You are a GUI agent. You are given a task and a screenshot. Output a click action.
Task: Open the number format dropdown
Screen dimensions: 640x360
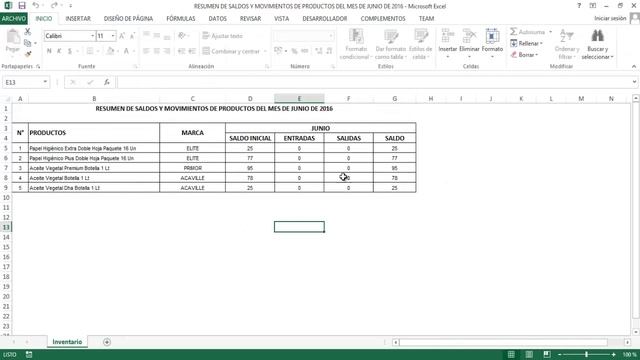point(331,36)
